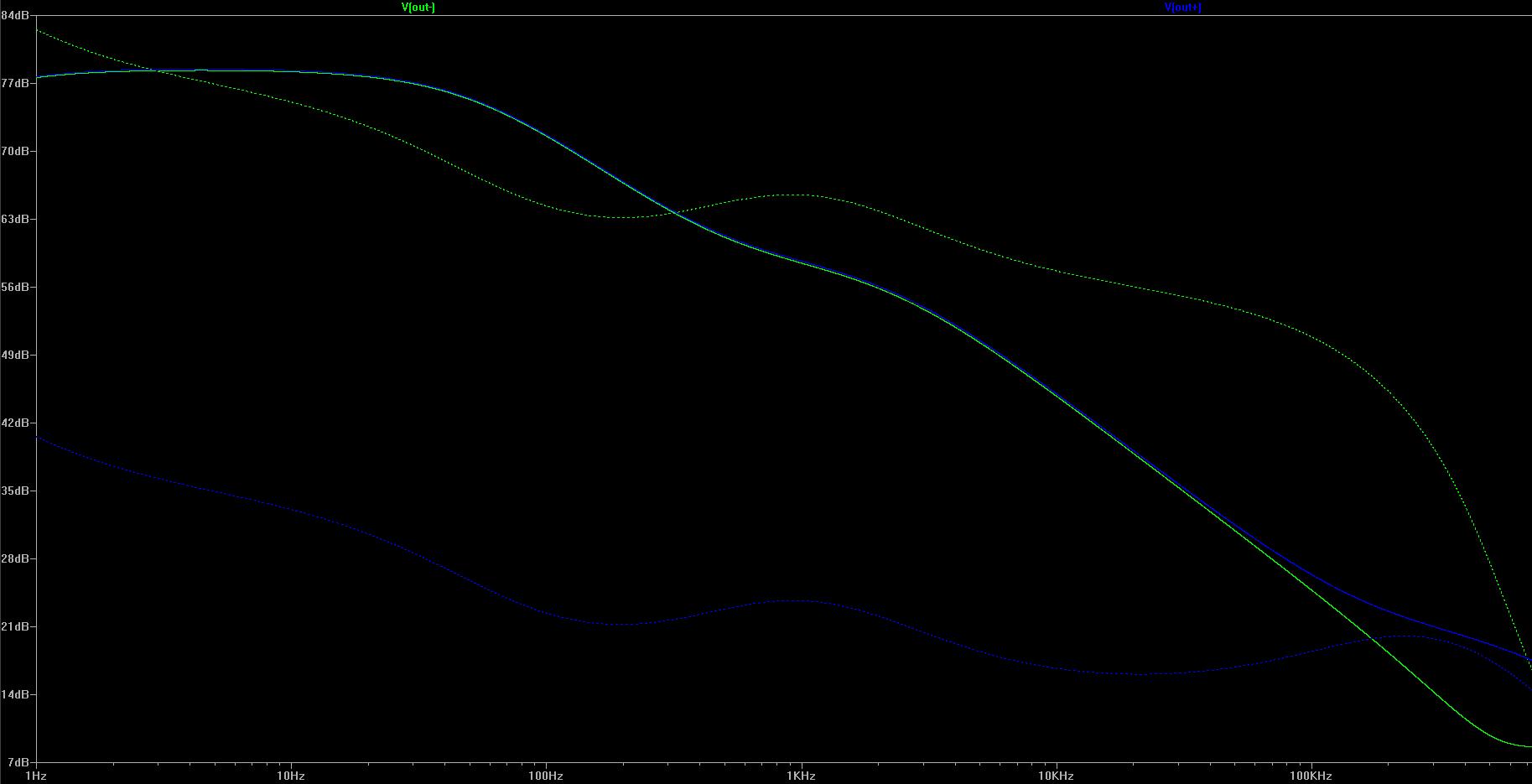Click the 14dB vertical axis label
Screen dimensions: 1532x784
[x=14, y=695]
